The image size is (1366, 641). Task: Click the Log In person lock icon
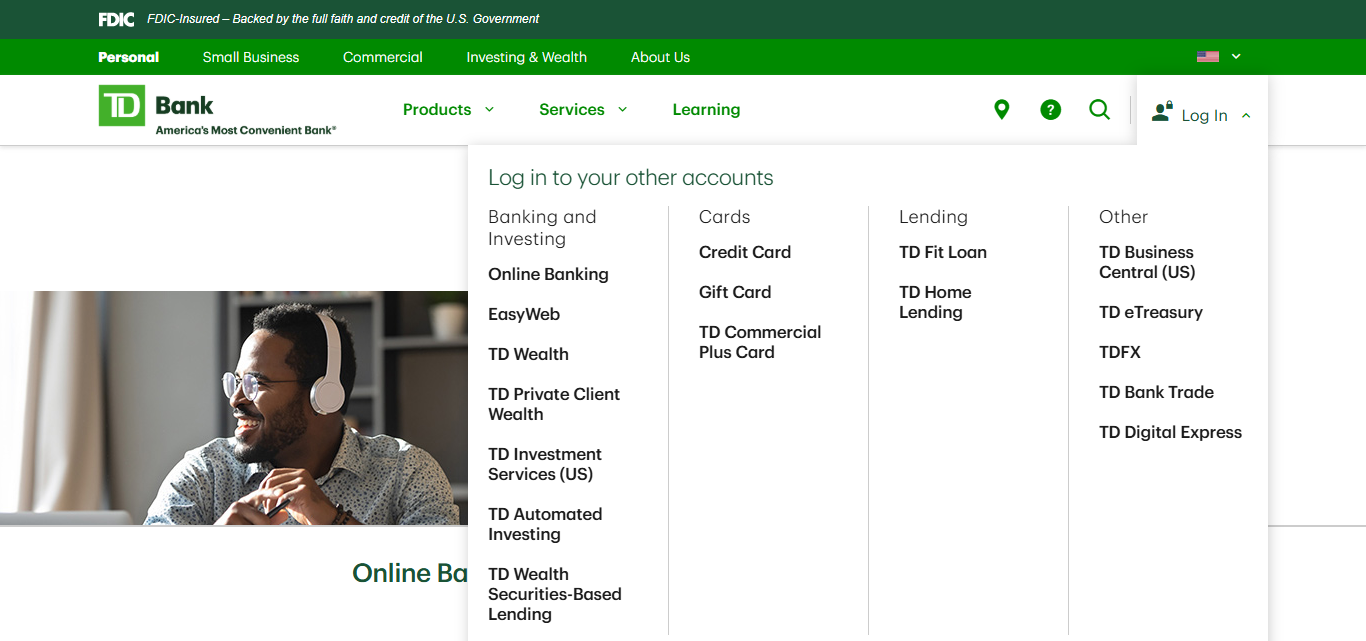(x=1162, y=111)
